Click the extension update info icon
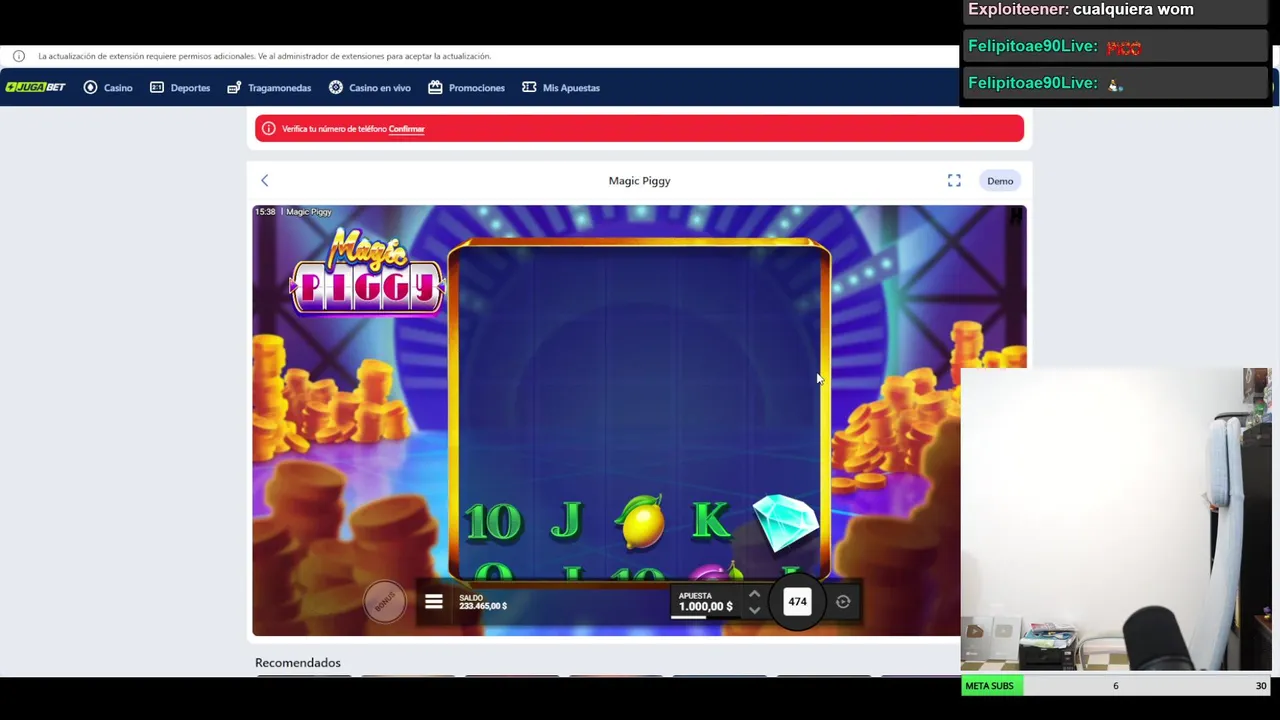Image resolution: width=1280 pixels, height=720 pixels. (x=19, y=56)
